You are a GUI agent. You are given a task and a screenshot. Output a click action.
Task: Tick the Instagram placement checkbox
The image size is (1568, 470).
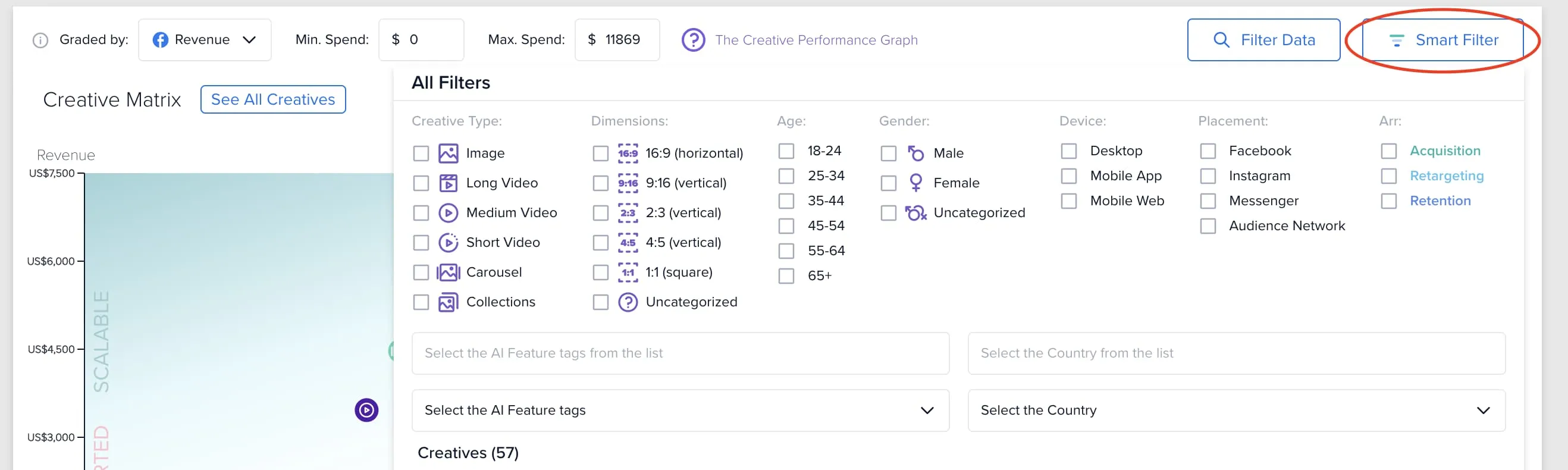(x=1208, y=176)
